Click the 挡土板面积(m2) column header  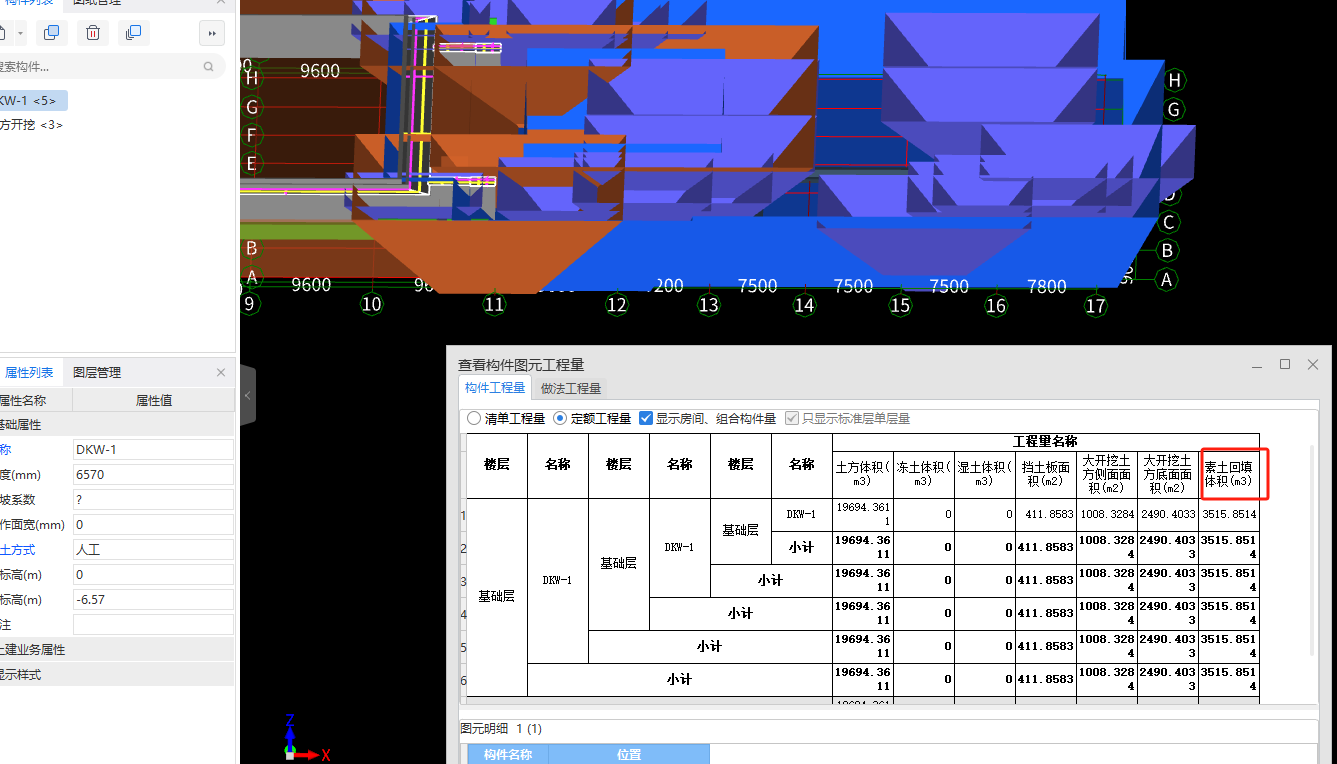point(1046,474)
